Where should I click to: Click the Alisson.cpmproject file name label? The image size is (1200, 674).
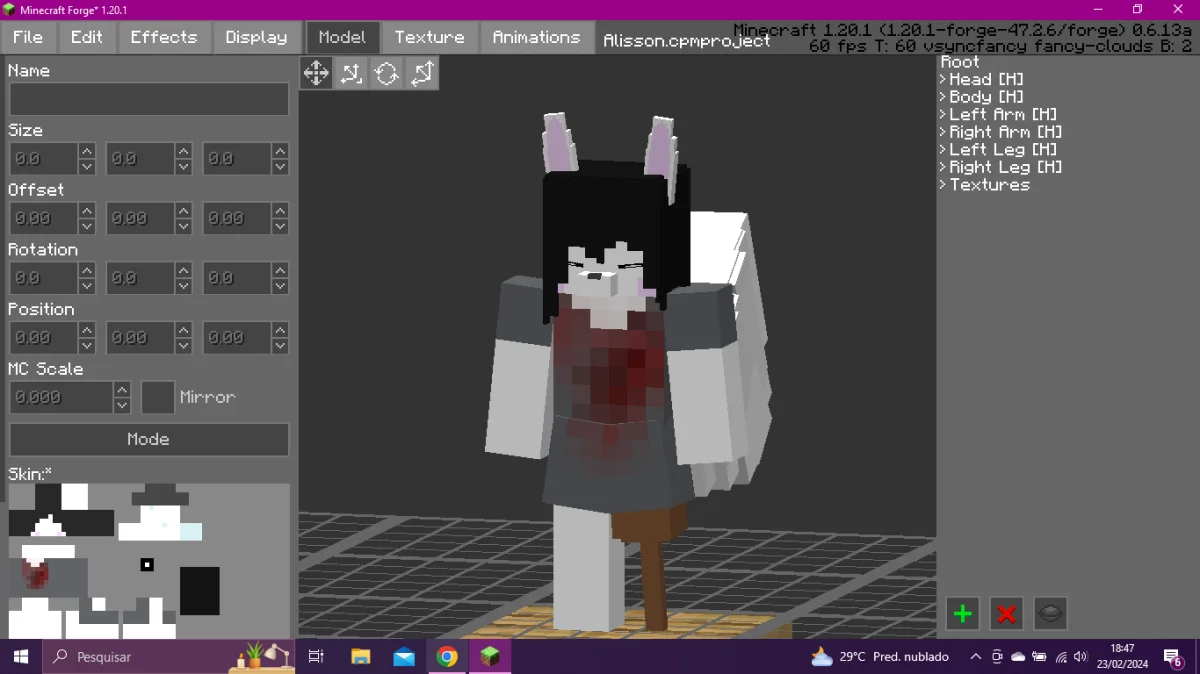coord(687,41)
